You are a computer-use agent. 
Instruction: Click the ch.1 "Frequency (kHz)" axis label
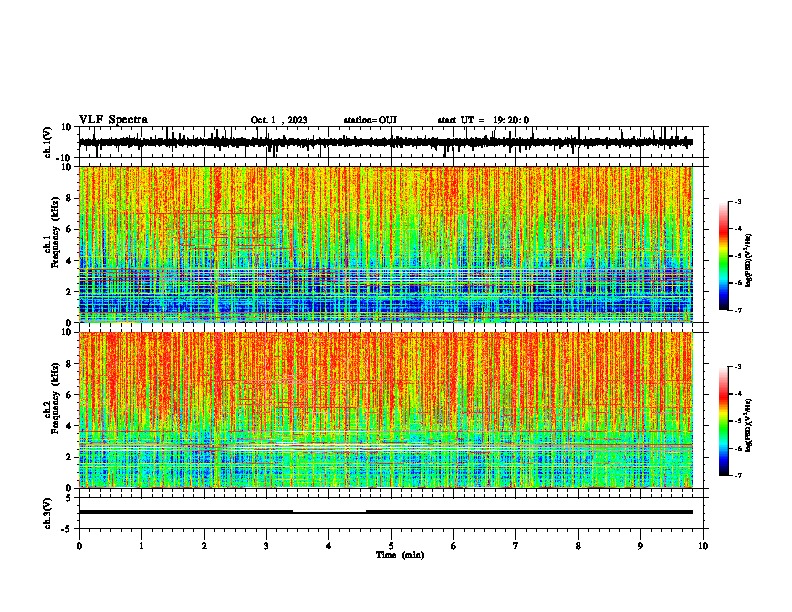[x=56, y=232]
